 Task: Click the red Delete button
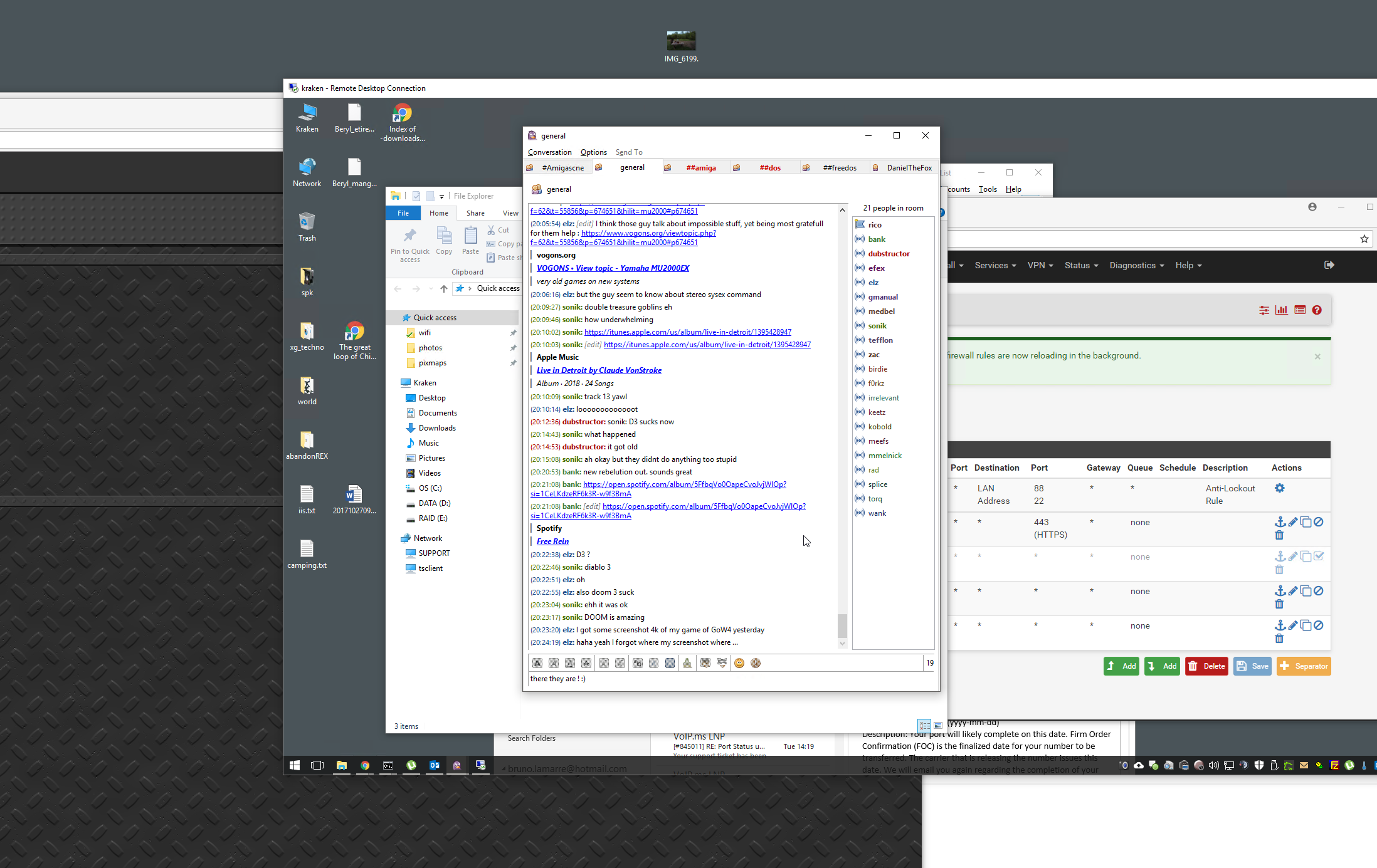pos(1206,666)
